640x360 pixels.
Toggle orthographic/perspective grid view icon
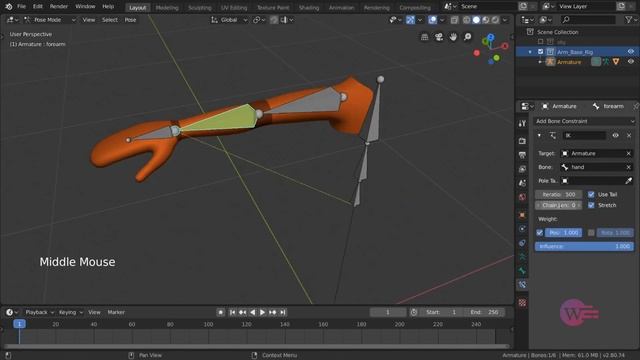(424, 37)
